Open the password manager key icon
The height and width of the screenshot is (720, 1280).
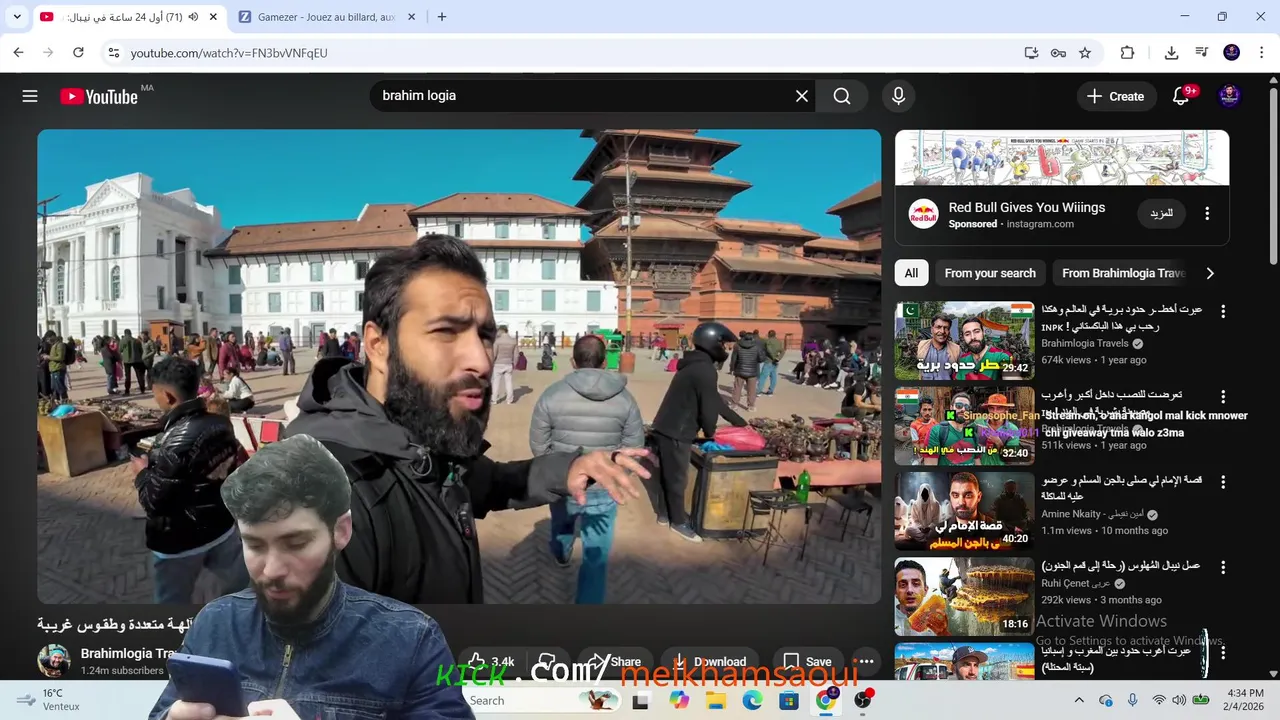click(x=1058, y=53)
